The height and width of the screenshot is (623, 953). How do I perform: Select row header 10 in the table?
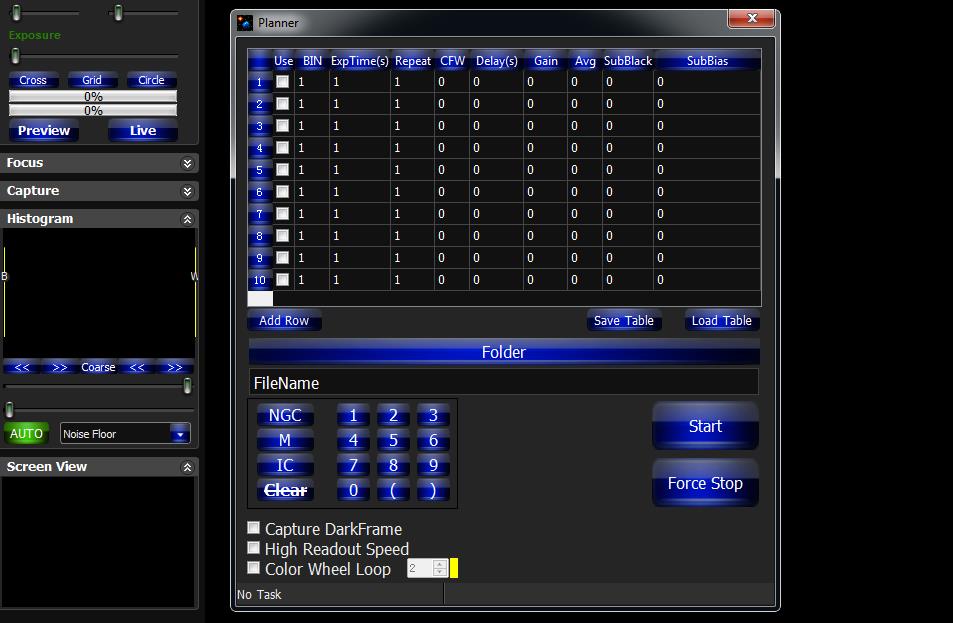[x=260, y=280]
